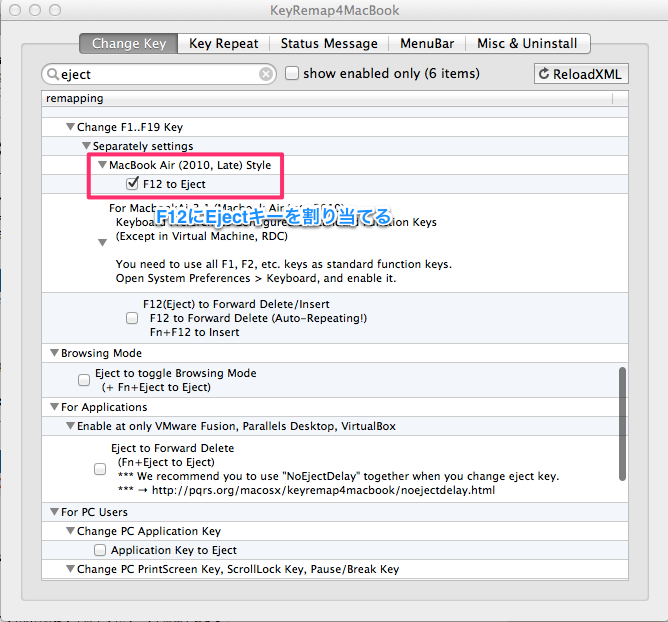Click the search magnifier icon
Viewport: 668px width, 622px height.
tap(52, 74)
